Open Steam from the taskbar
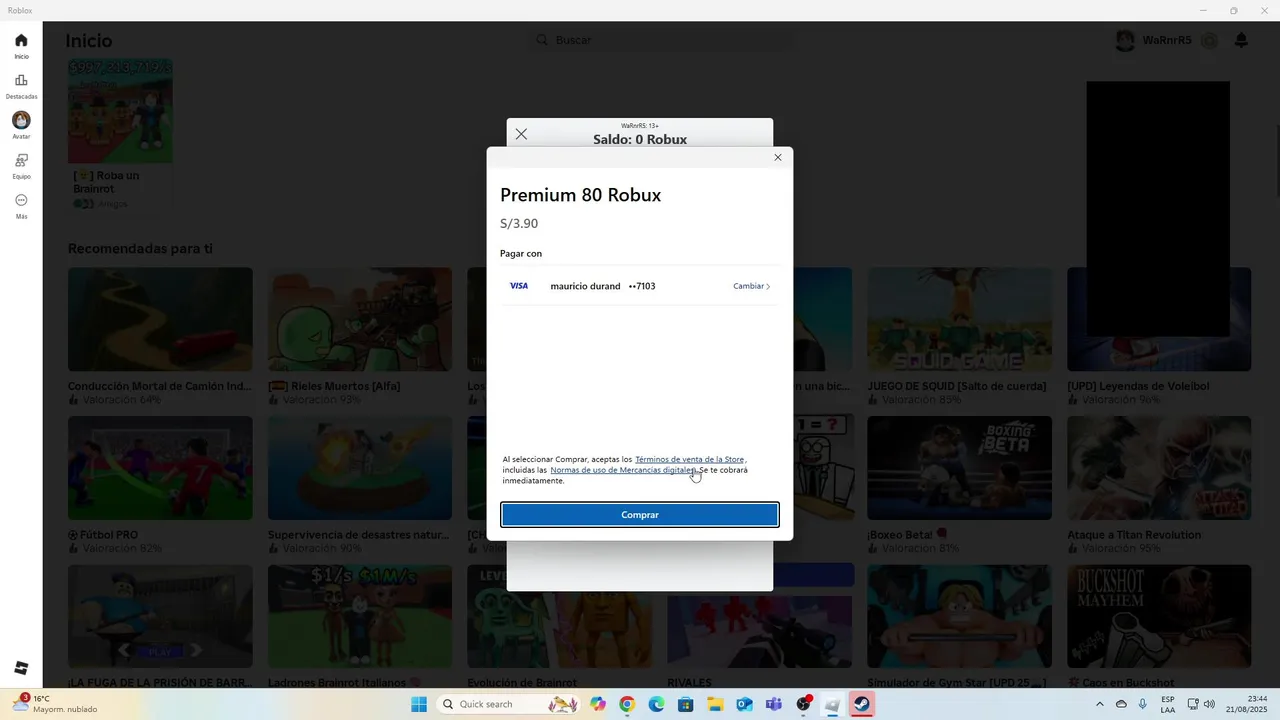Screen dimensions: 1280x720 pos(861,704)
